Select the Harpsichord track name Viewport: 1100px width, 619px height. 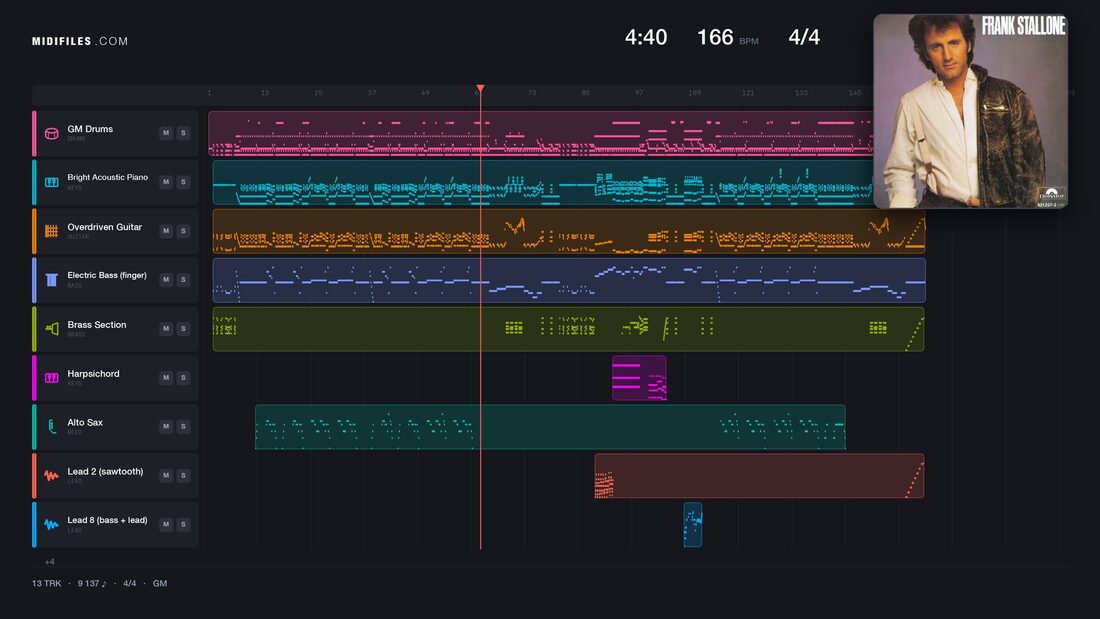pyautogui.click(x=93, y=373)
